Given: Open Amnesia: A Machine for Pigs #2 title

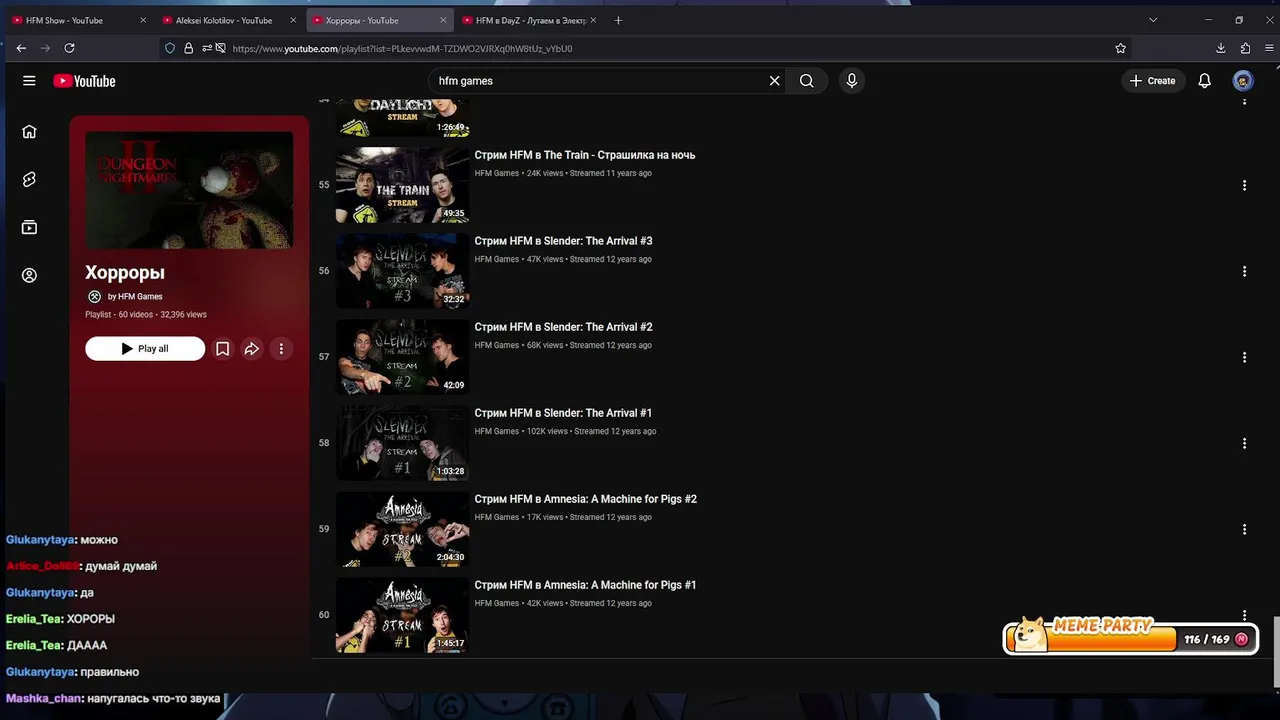Looking at the screenshot, I should coord(585,499).
